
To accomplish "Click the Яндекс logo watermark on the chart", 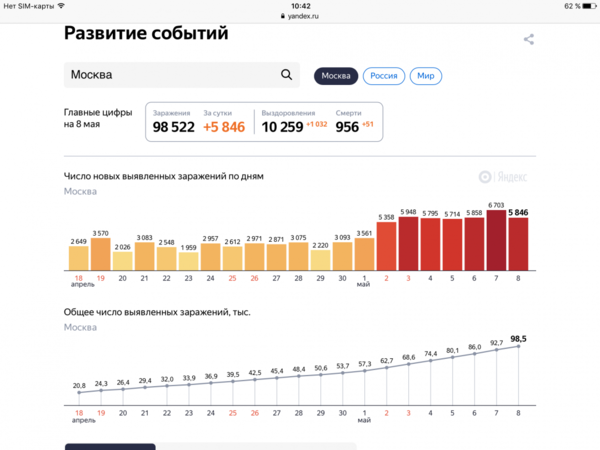I will [x=504, y=177].
